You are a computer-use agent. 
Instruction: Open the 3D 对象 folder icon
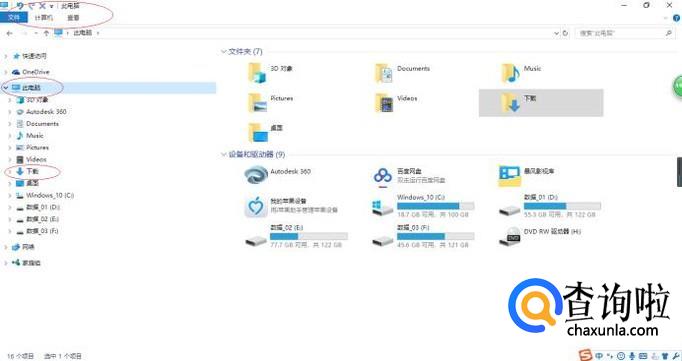257,73
